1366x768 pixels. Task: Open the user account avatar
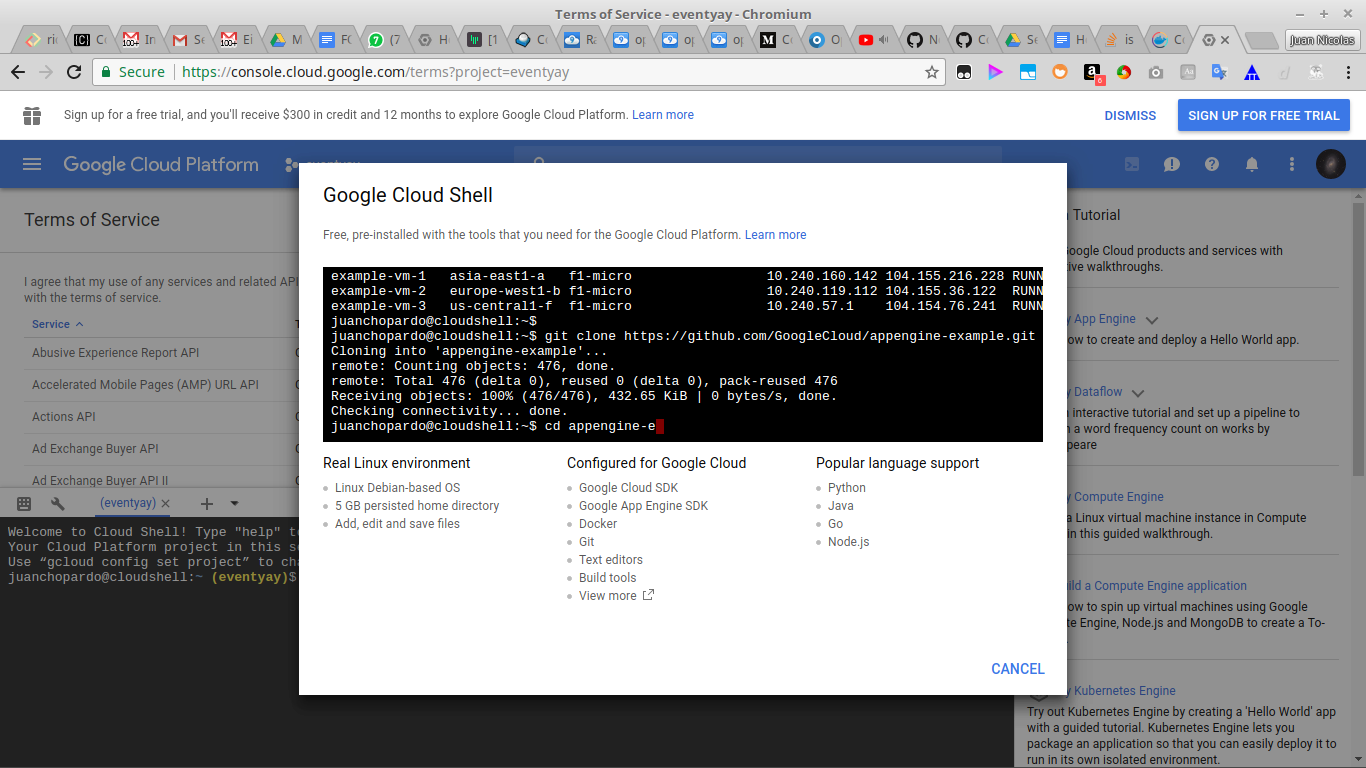tap(1331, 164)
